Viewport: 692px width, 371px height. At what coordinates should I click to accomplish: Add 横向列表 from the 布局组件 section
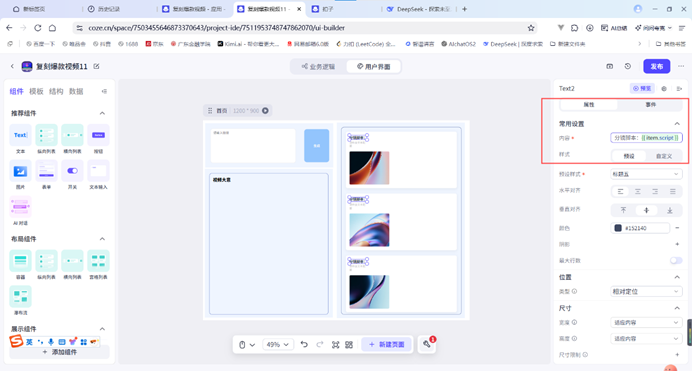tap(72, 261)
